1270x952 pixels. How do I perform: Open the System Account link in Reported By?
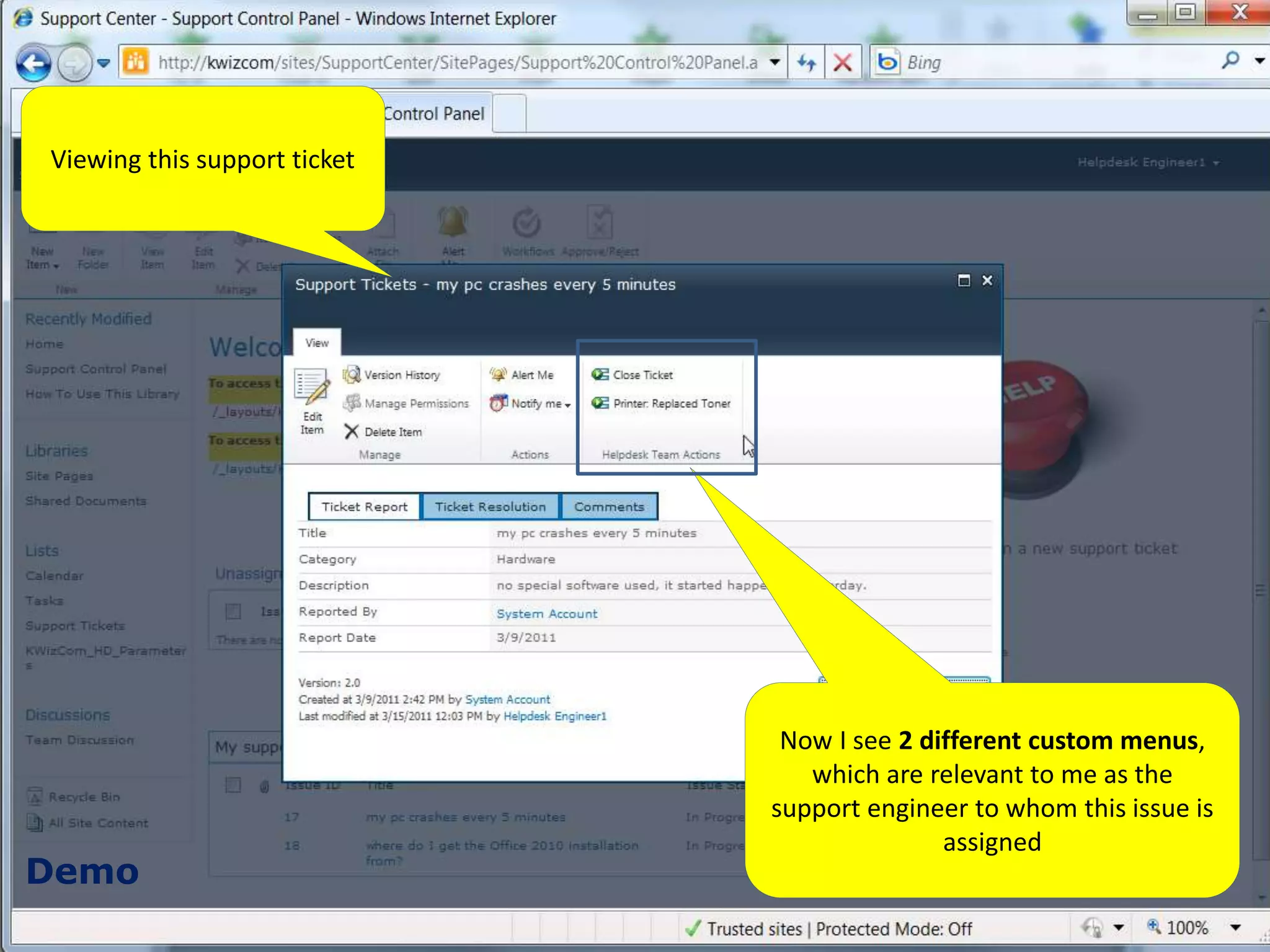tap(547, 614)
